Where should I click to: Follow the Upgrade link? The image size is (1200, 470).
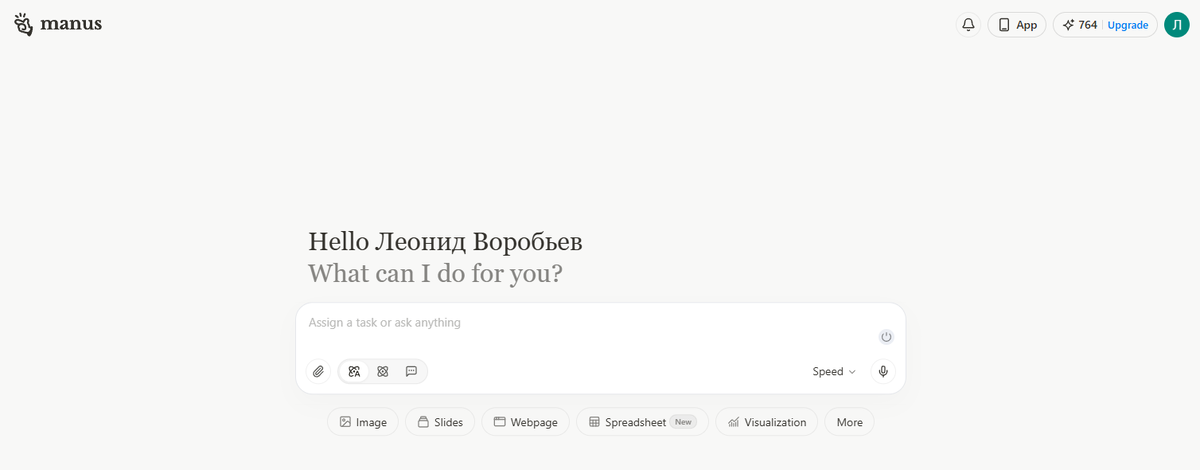[x=1128, y=25]
